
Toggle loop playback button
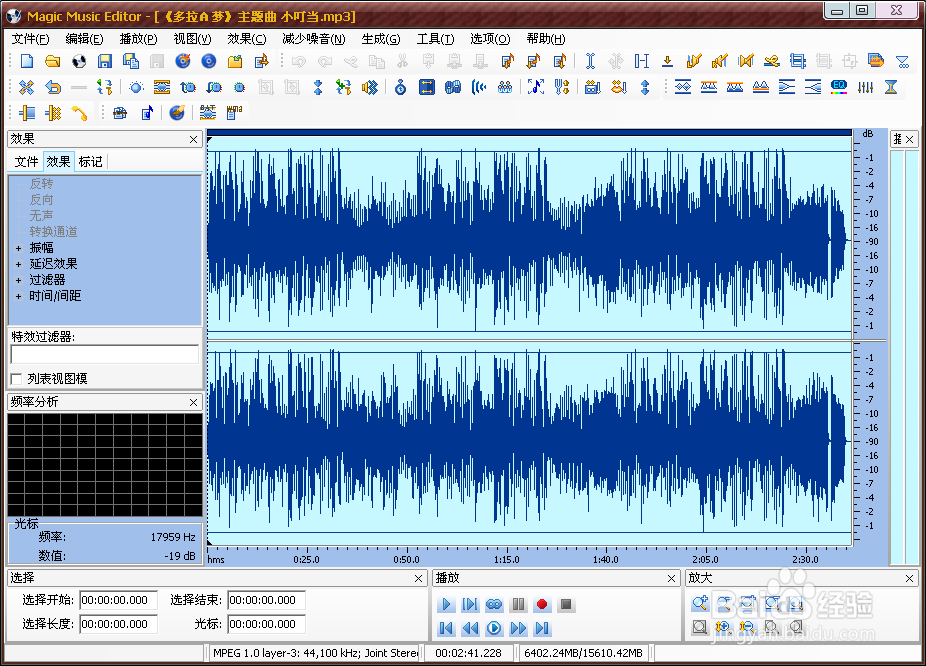[x=494, y=604]
